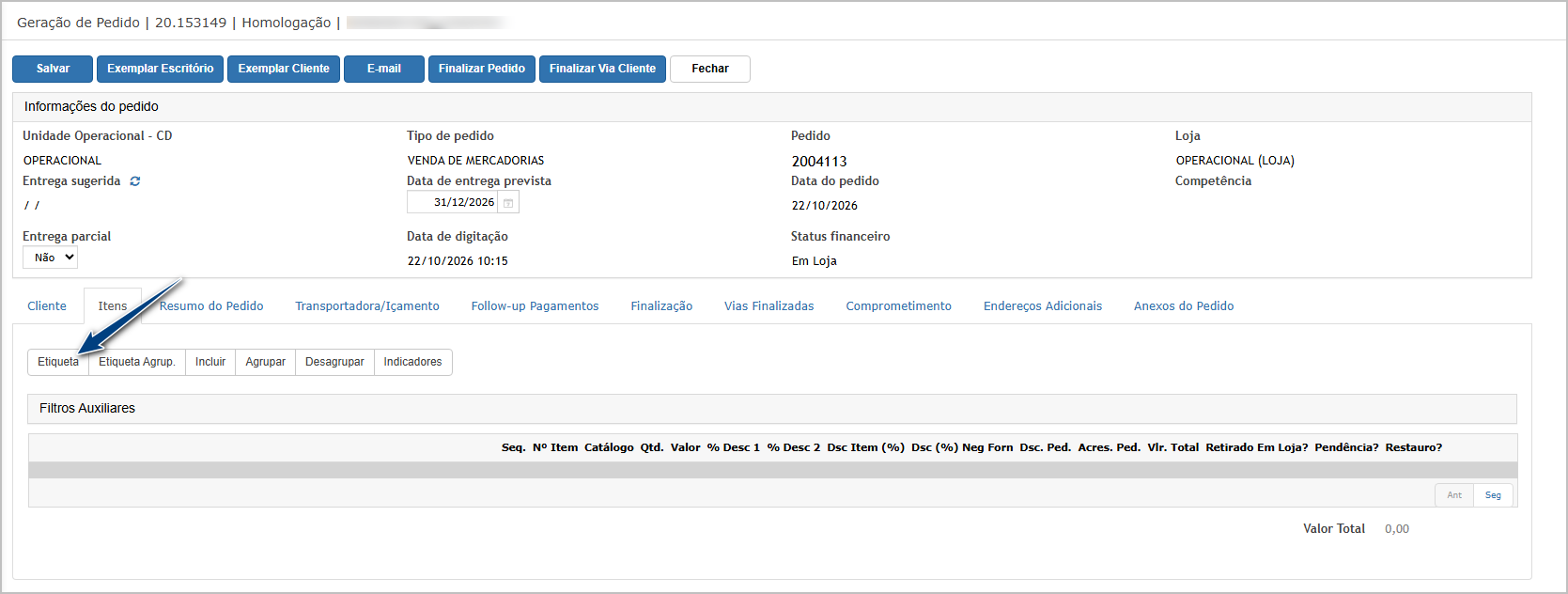
Task: Open the calendar picker for delivery date
Action: [x=508, y=203]
